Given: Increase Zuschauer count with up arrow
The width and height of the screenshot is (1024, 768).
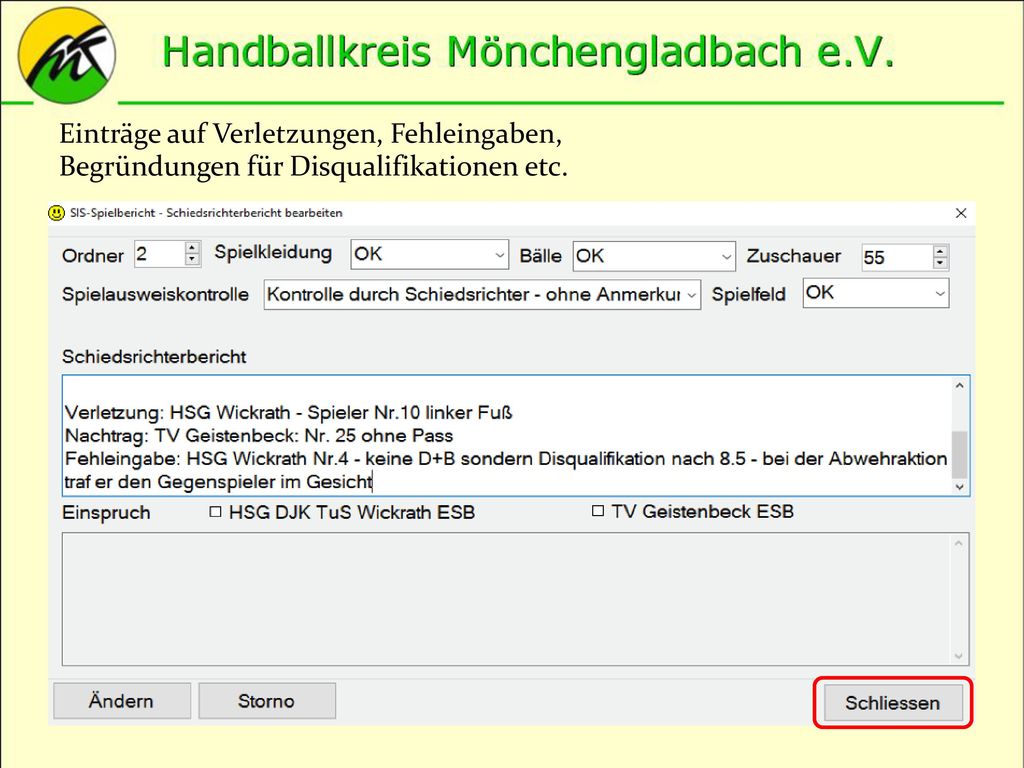Looking at the screenshot, I should (940, 251).
